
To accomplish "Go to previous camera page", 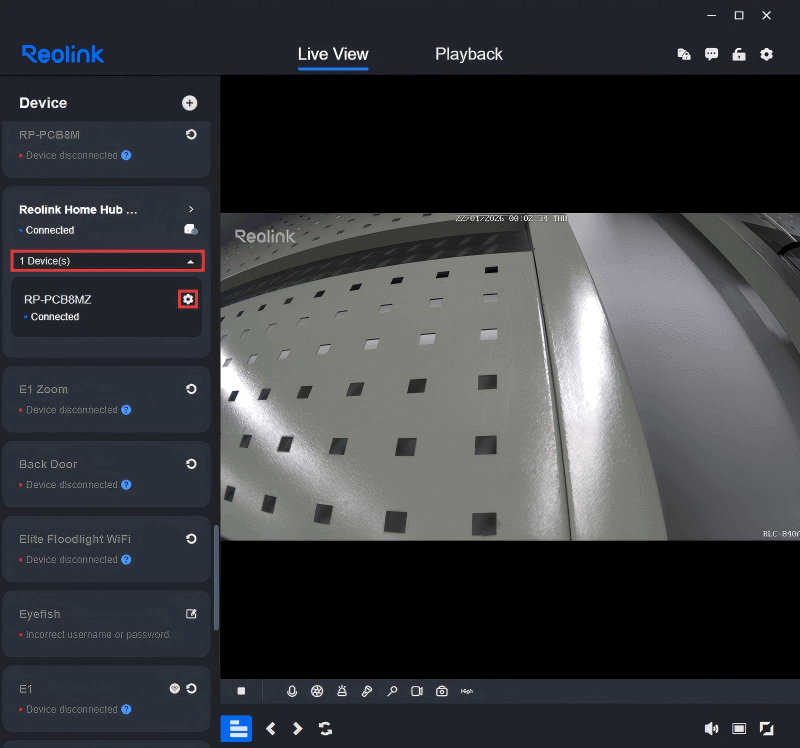I will pos(271,729).
